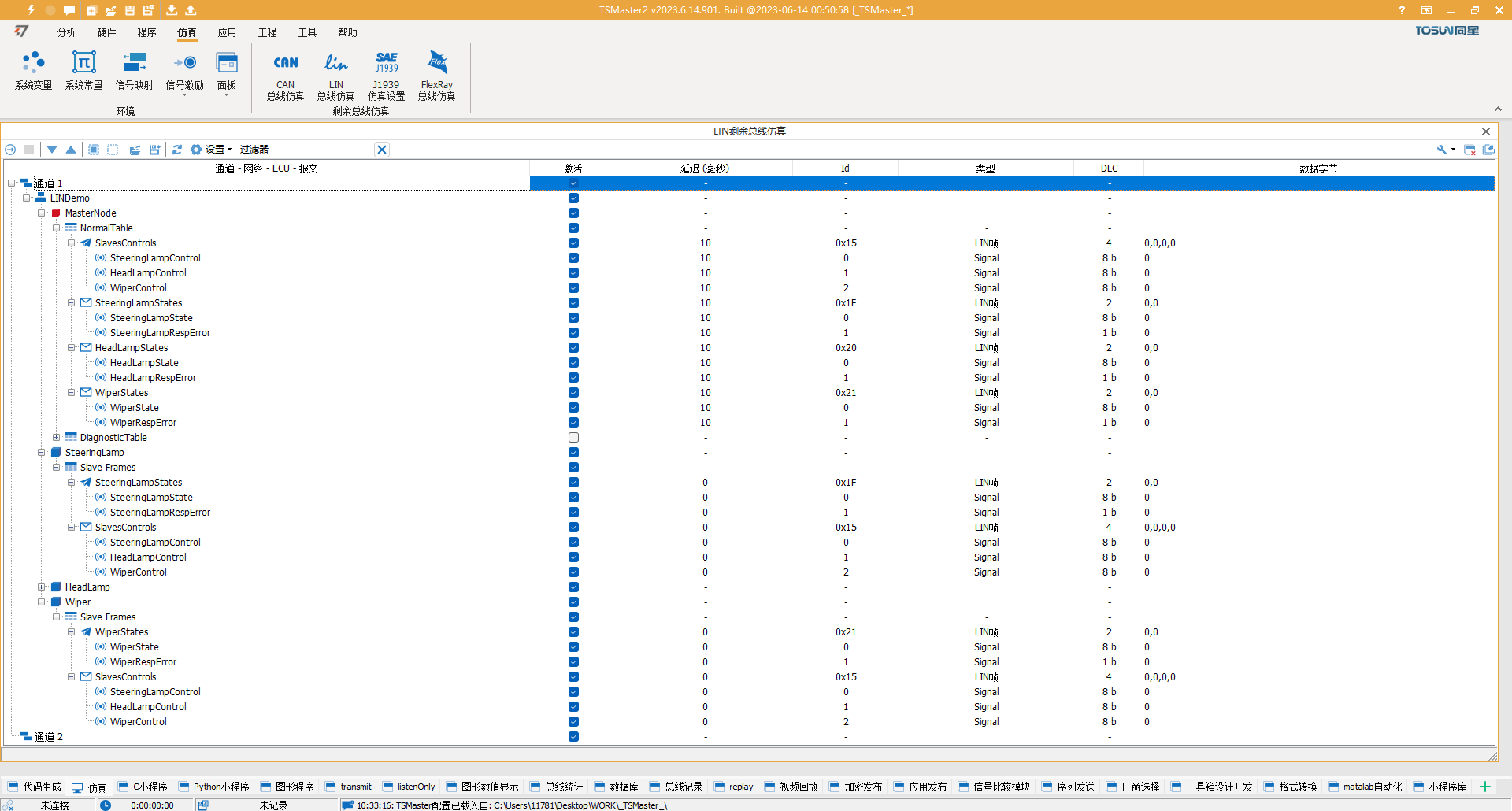The width and height of the screenshot is (1512, 811).
Task: Launch FlexRay总线仿真
Action: click(436, 75)
